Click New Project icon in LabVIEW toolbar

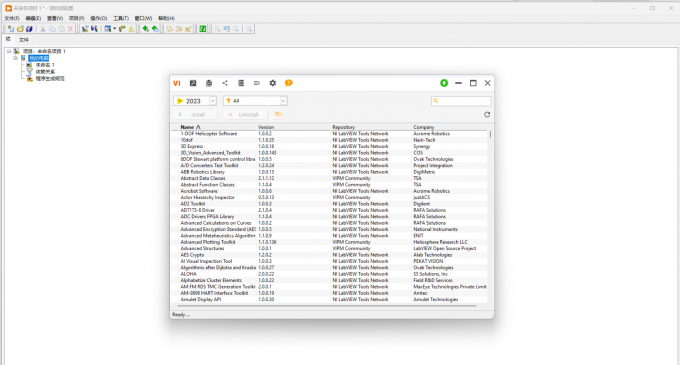(11, 29)
